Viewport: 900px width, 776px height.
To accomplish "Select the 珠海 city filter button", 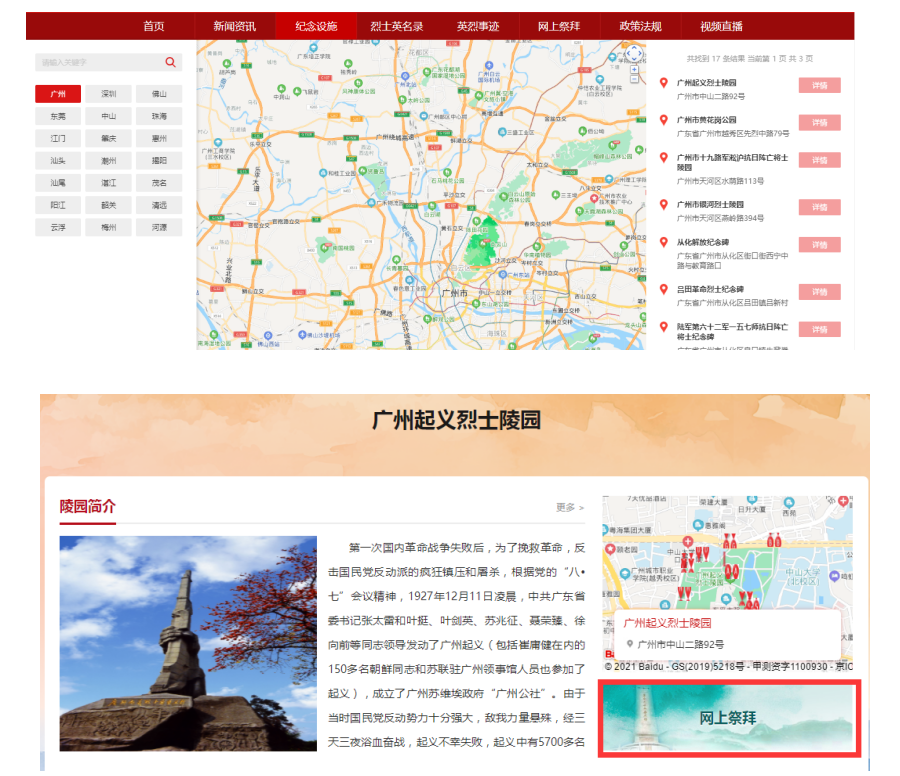I will tap(159, 116).
